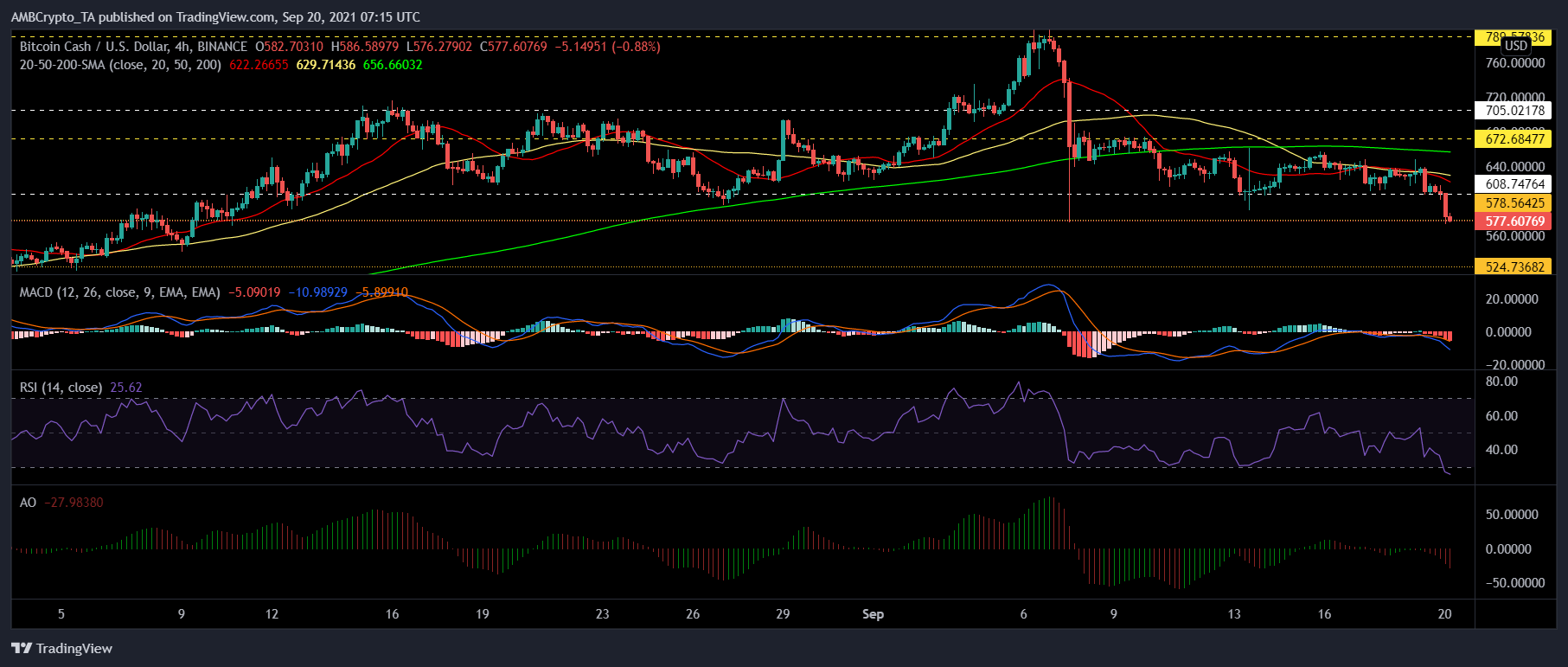Click the date 26 on the time axis

pyautogui.click(x=693, y=614)
